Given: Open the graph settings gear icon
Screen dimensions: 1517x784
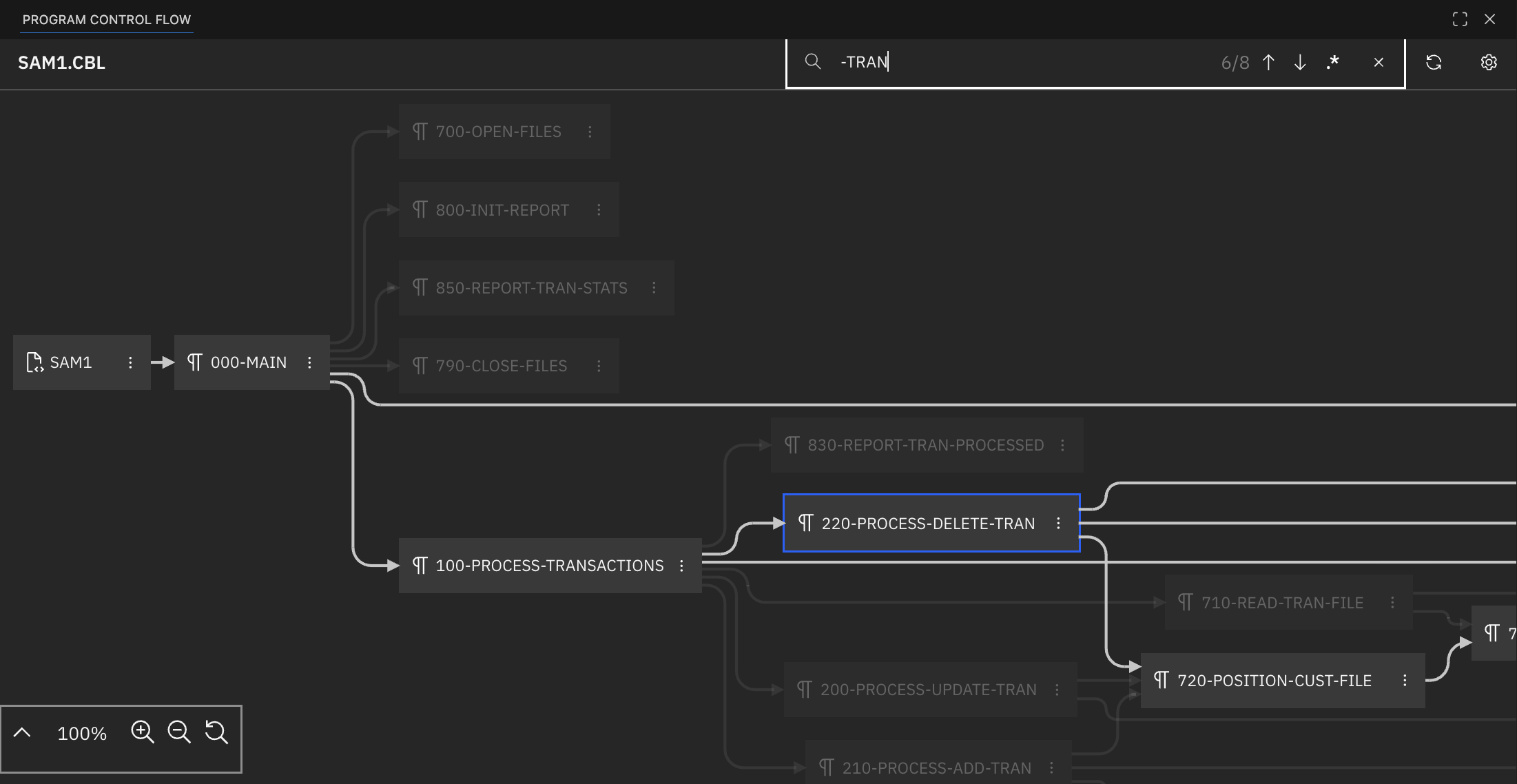Looking at the screenshot, I should (1489, 62).
